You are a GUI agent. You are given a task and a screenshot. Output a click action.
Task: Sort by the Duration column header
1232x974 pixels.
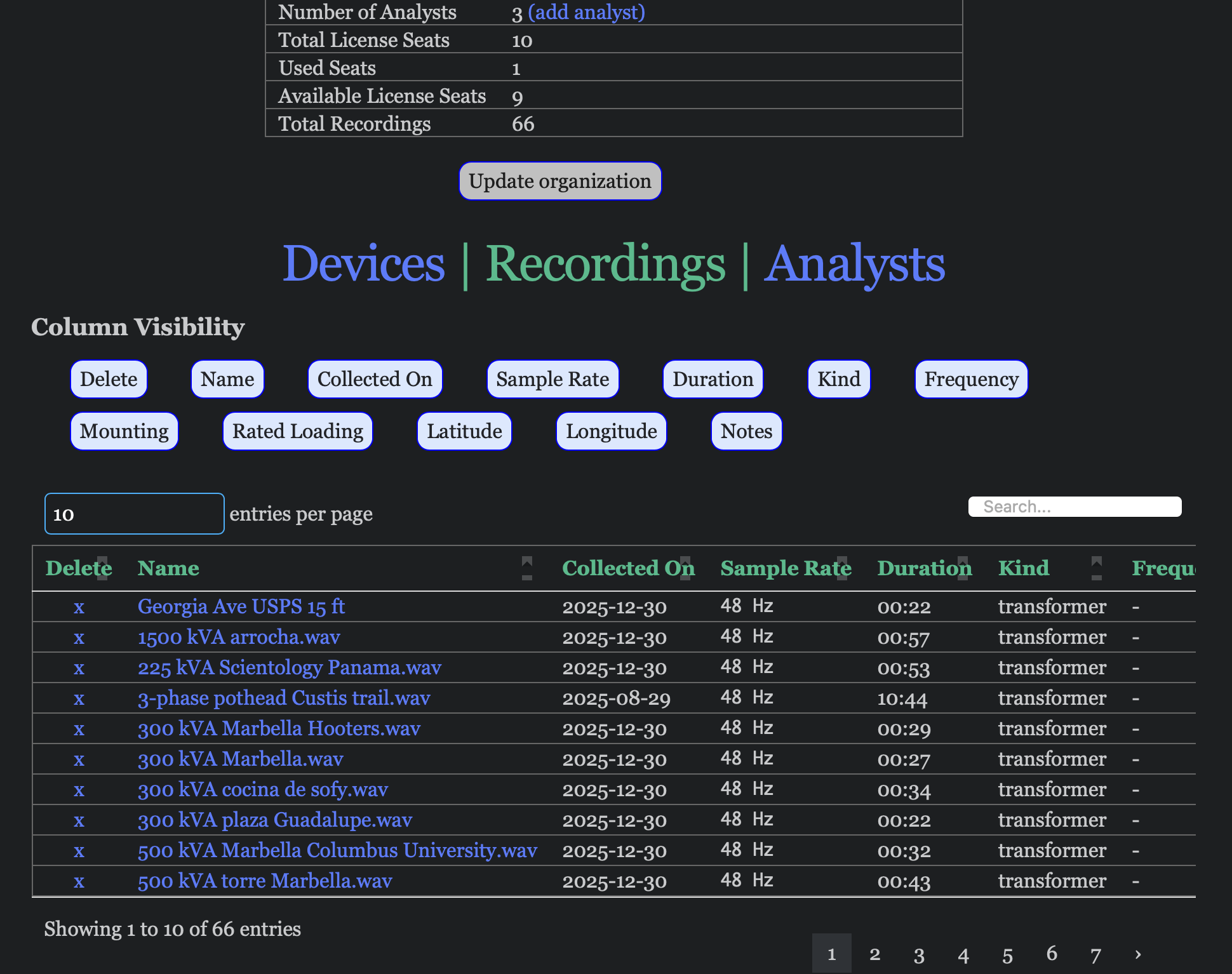coord(924,568)
